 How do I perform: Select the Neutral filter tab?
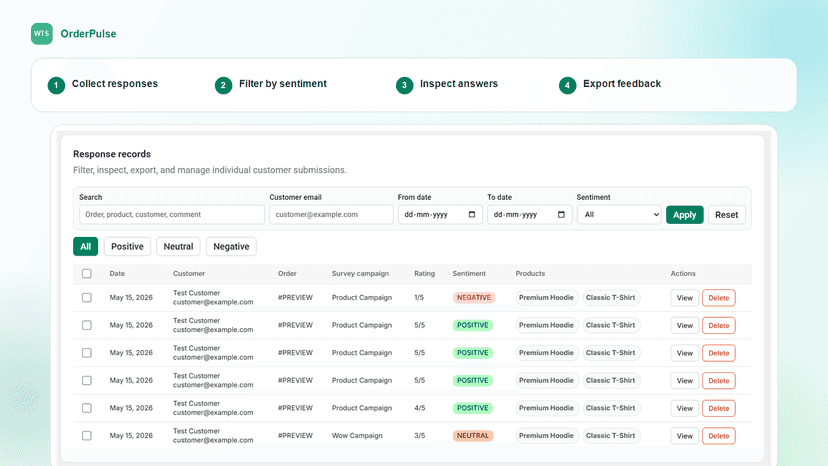click(x=178, y=246)
